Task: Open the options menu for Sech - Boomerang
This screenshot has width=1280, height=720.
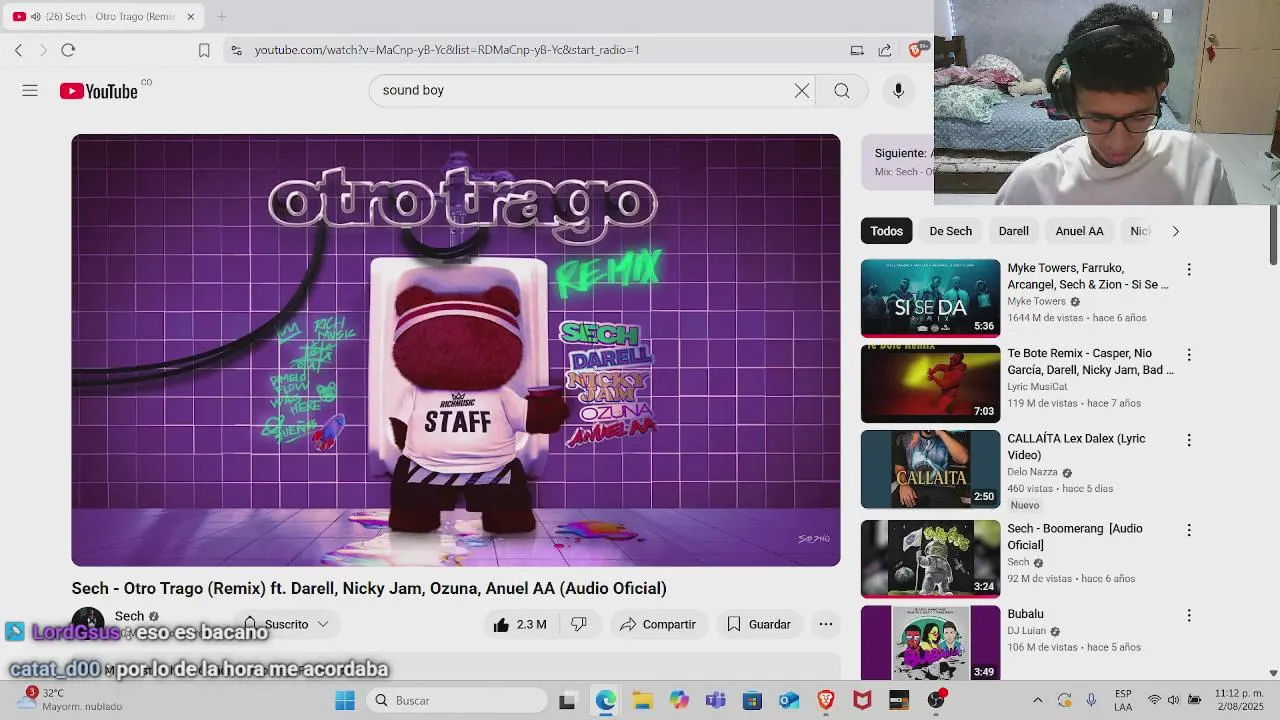Action: [x=1189, y=530]
